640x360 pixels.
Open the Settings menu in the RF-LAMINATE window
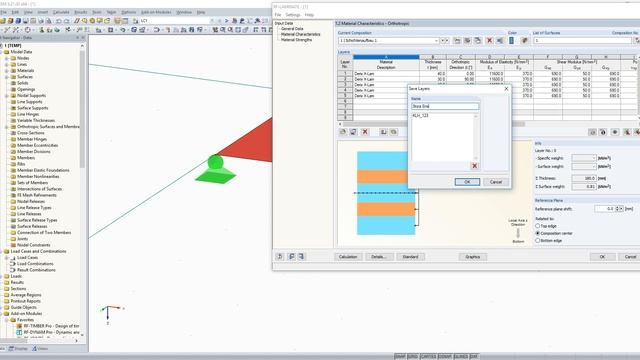click(293, 15)
